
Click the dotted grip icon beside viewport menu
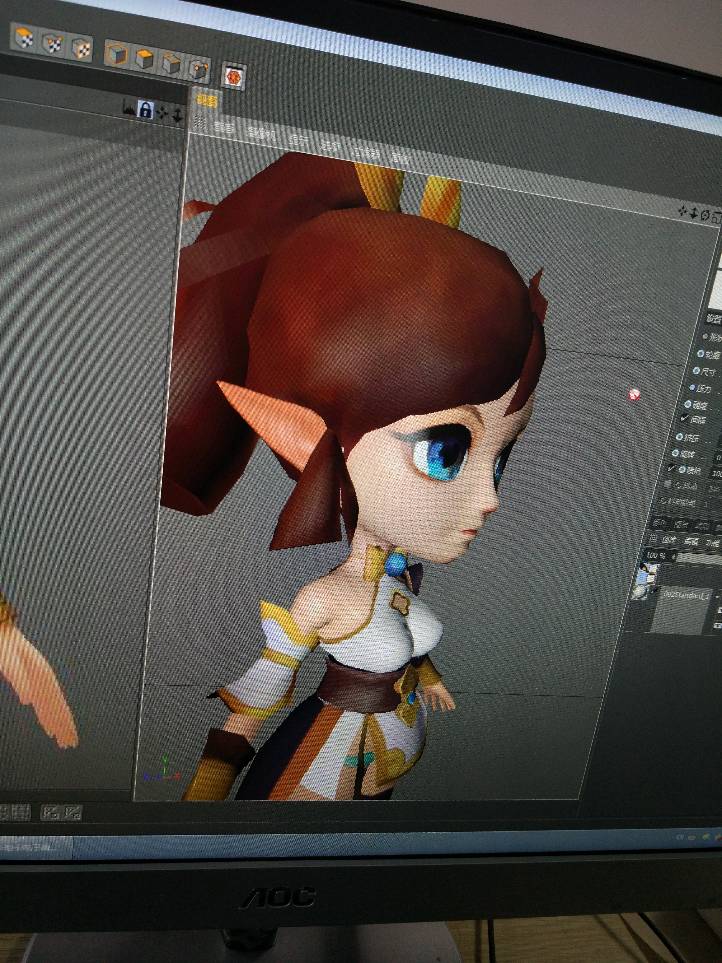[200, 123]
